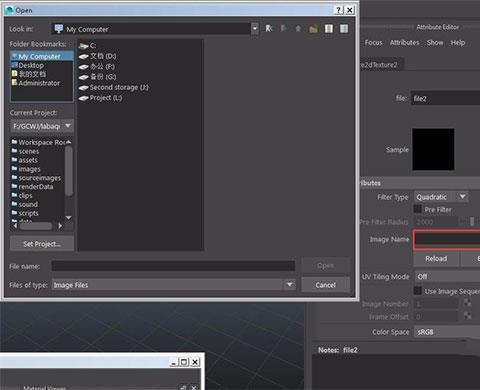Click the file name field showing file2

click(x=446, y=98)
